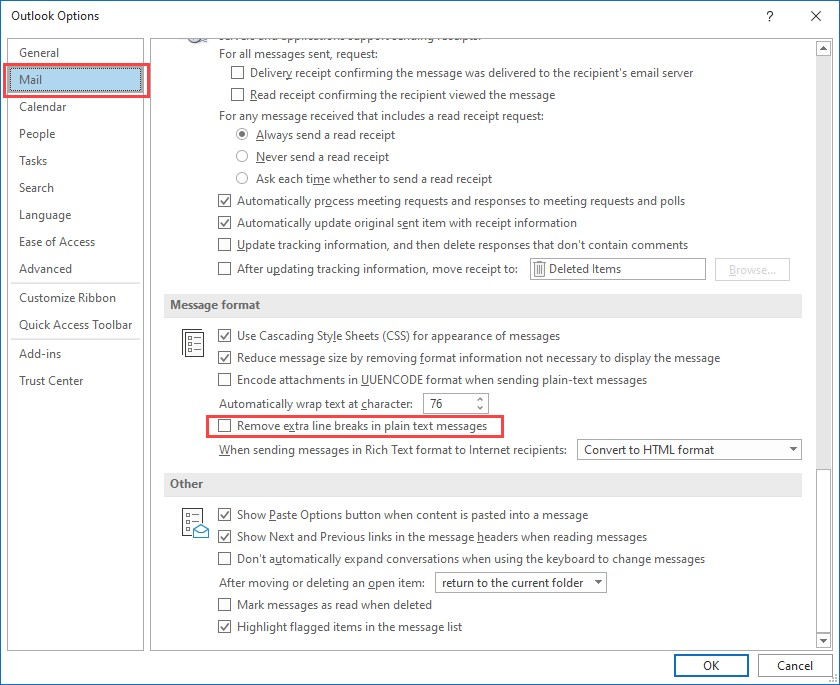Image resolution: width=840 pixels, height=685 pixels.
Task: Open the General category
Action: [x=76, y=52]
